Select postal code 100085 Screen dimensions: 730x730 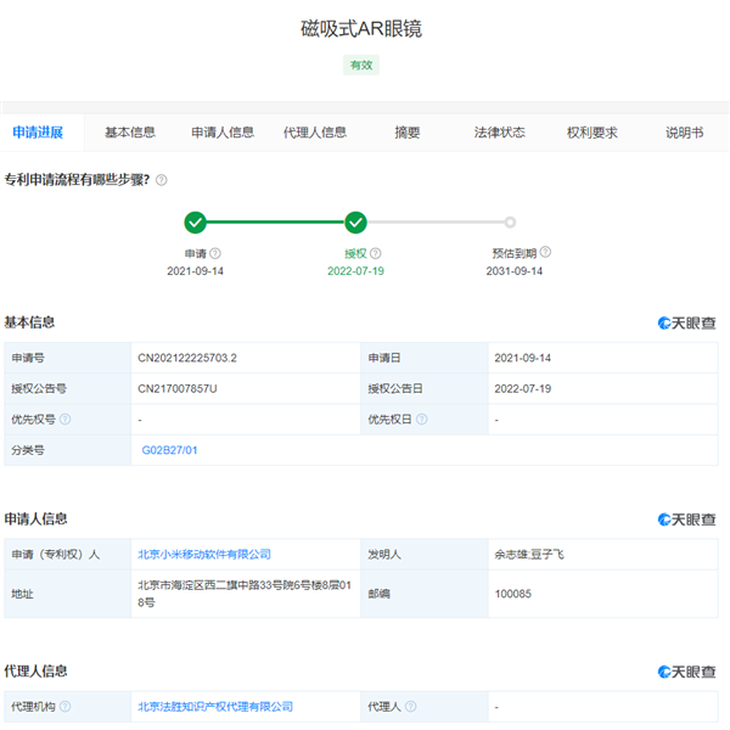click(x=513, y=594)
